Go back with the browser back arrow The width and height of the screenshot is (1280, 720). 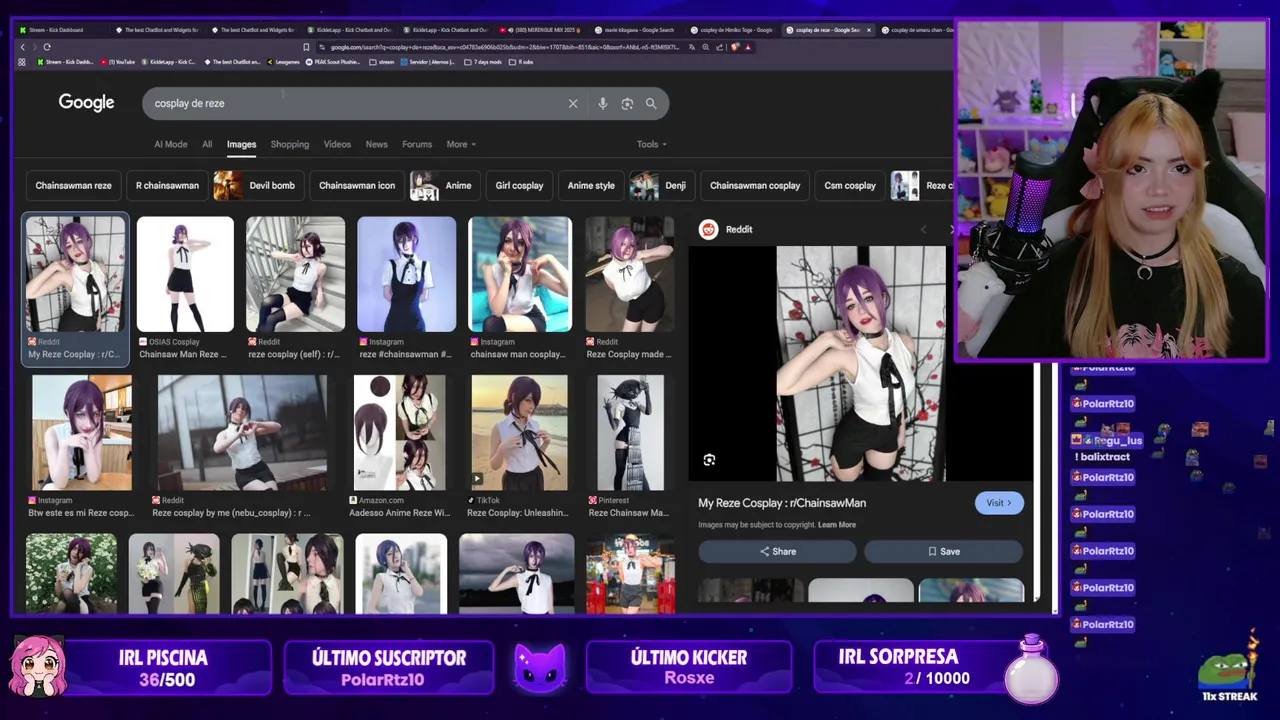tap(22, 47)
